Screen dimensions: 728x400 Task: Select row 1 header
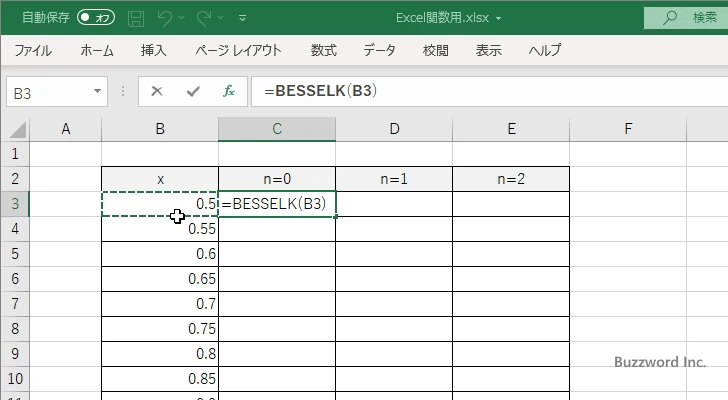(x=15, y=154)
